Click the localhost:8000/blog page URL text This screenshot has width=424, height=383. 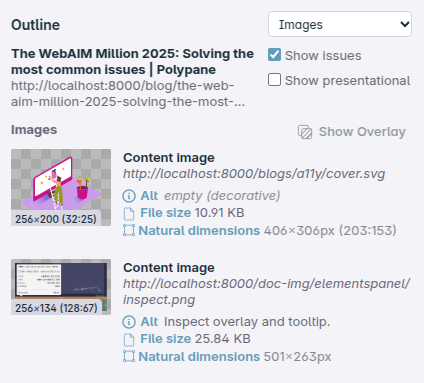click(x=128, y=94)
